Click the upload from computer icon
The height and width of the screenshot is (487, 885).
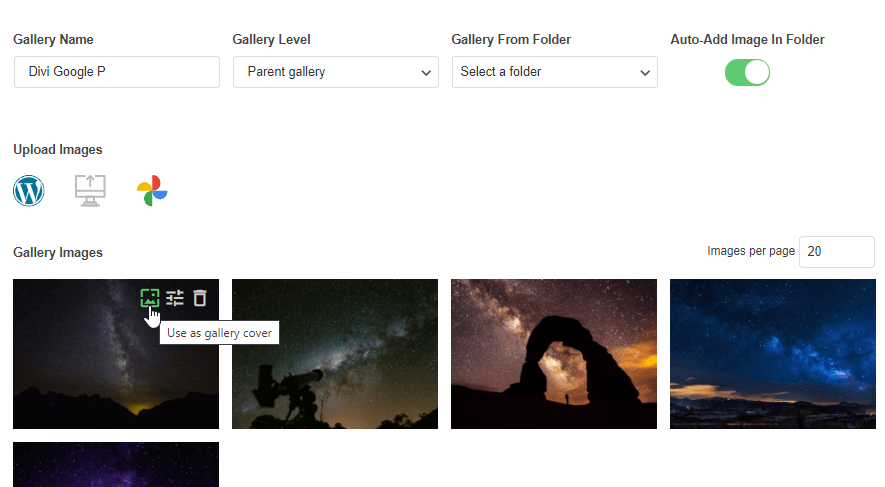pos(90,190)
